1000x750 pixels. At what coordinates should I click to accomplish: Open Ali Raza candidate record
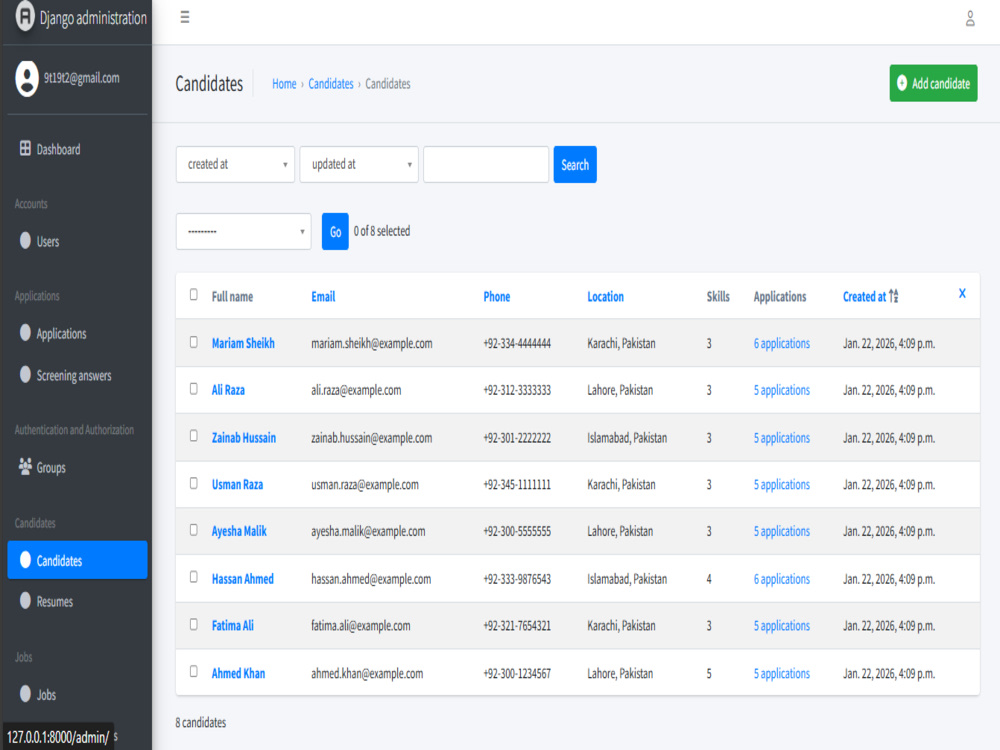pyautogui.click(x=228, y=390)
